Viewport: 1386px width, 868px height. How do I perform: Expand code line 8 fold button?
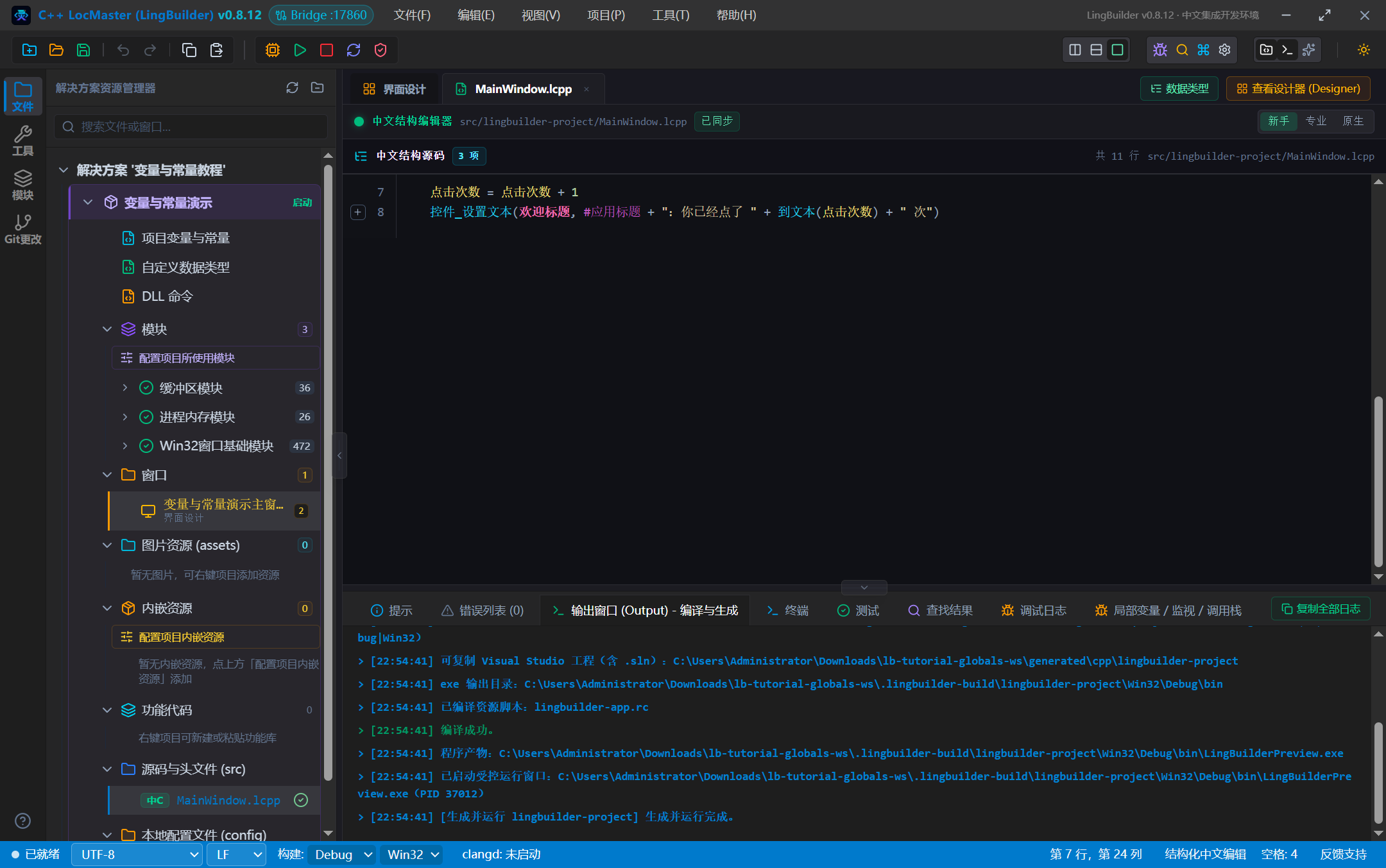pos(358,212)
